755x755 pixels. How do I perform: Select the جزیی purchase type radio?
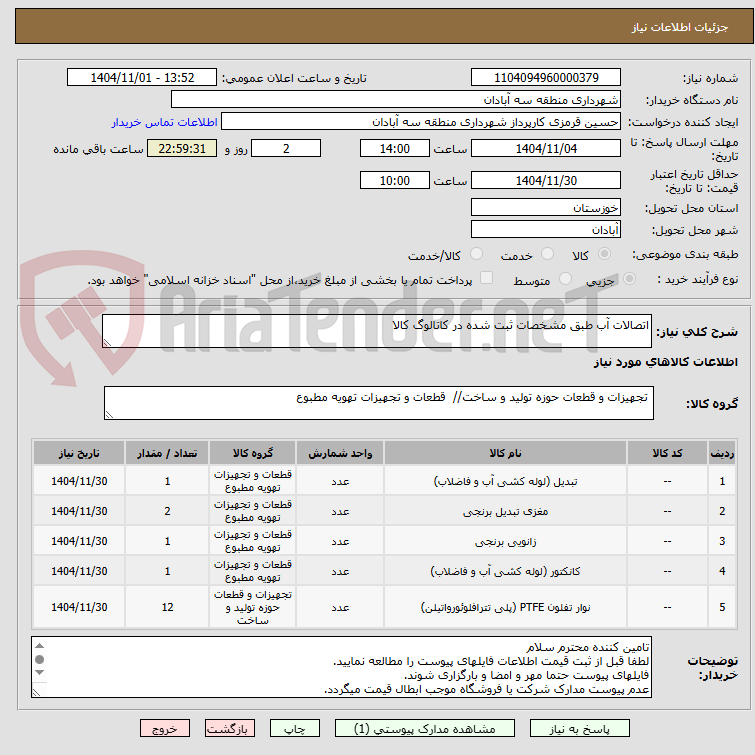pos(629,279)
